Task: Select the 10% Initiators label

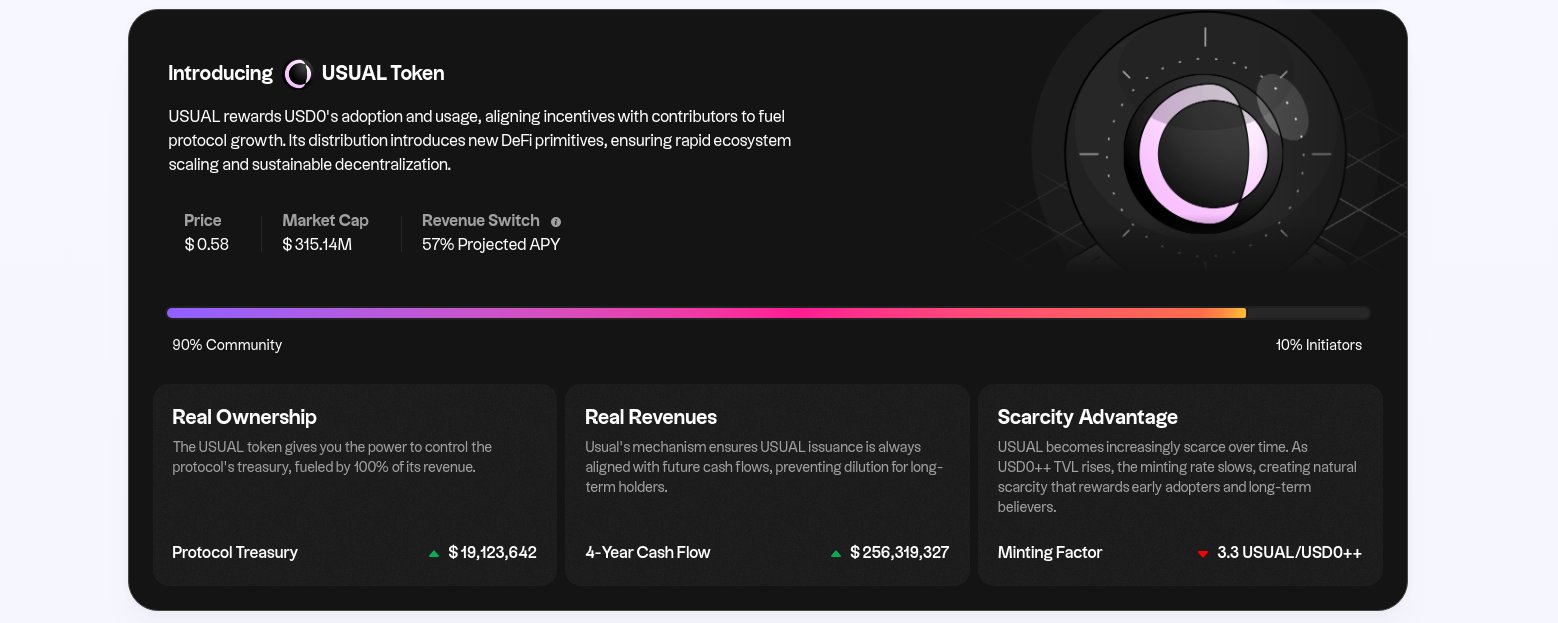Action: [1319, 345]
